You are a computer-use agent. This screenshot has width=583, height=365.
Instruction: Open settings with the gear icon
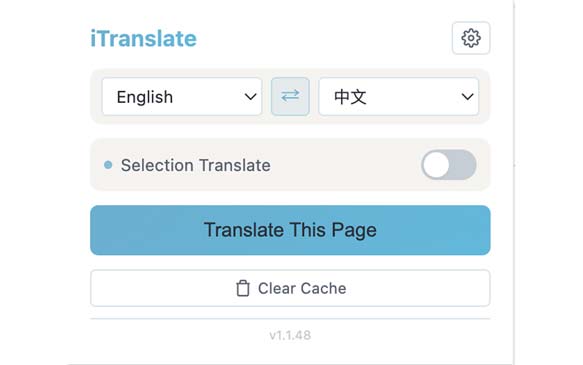471,38
